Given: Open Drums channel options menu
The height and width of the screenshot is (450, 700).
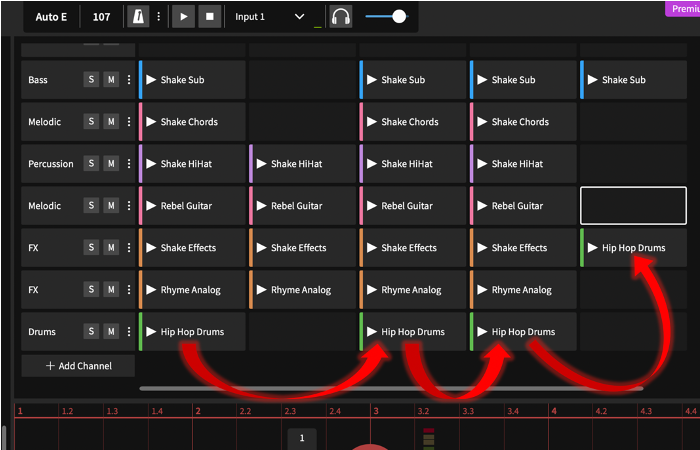Looking at the screenshot, I should 129,332.
